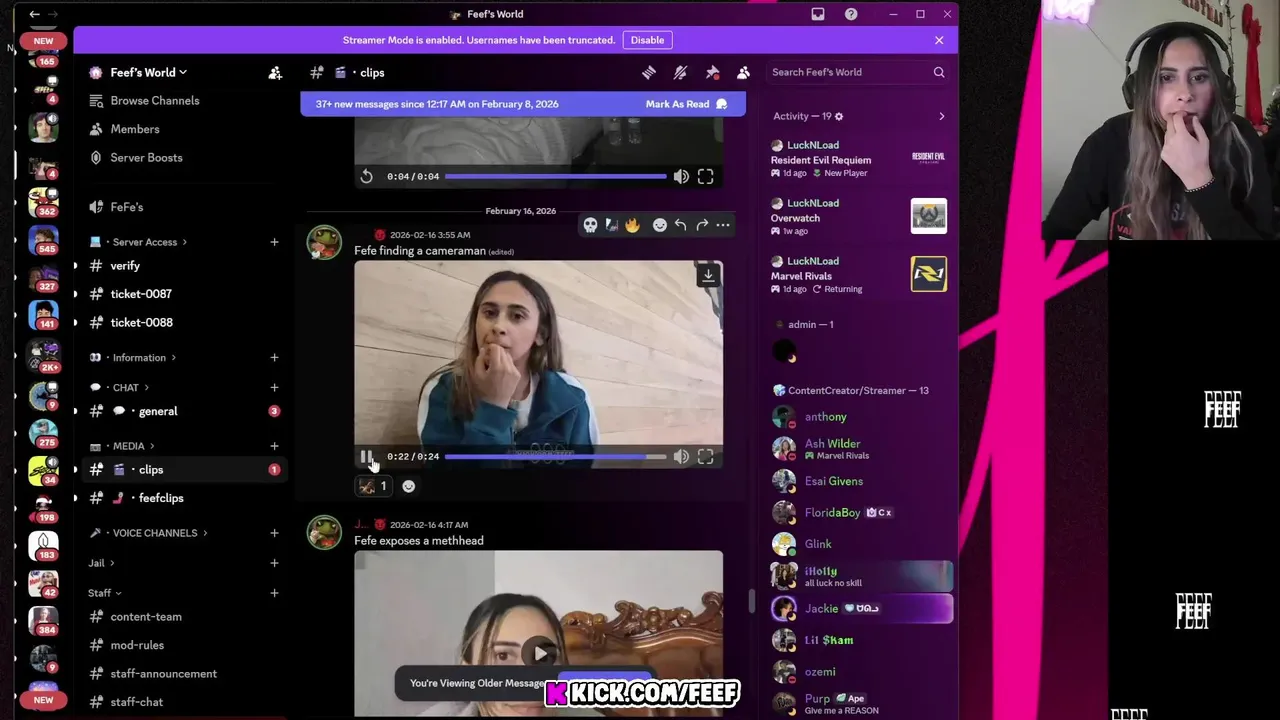Open the add reaction smiley in message toolbar
This screenshot has height=720, width=1280.
click(x=659, y=225)
